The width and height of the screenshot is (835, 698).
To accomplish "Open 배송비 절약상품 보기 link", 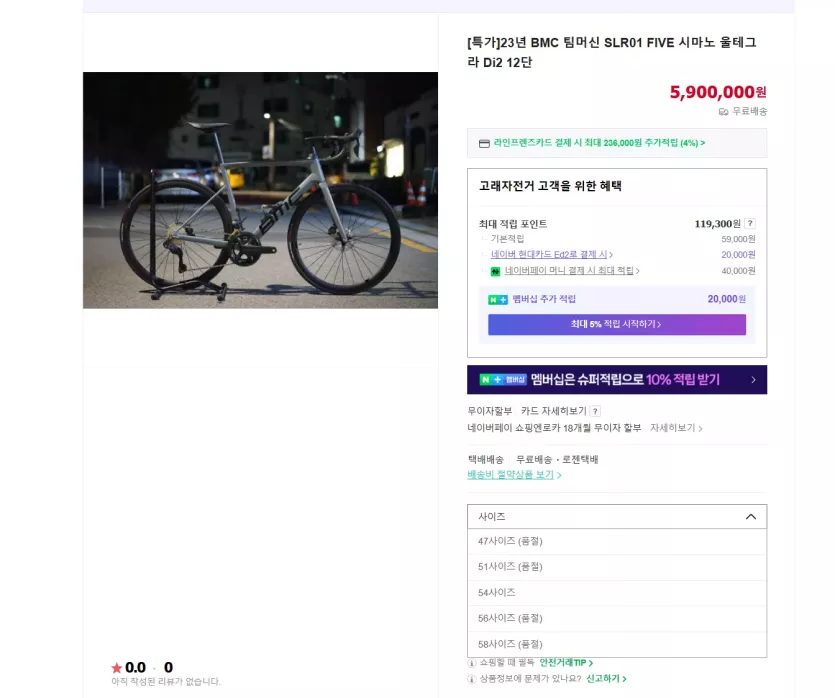I will [x=514, y=474].
